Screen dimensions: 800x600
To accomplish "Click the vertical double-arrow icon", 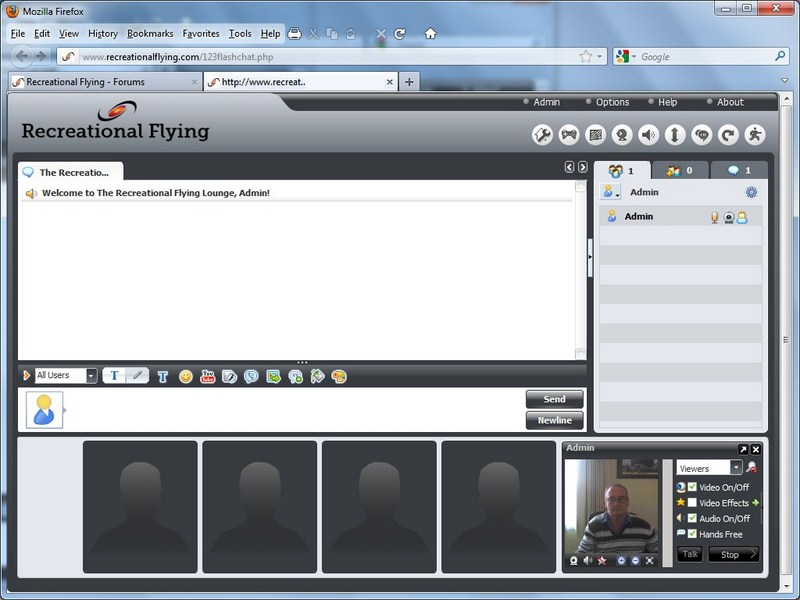I will 675,135.
